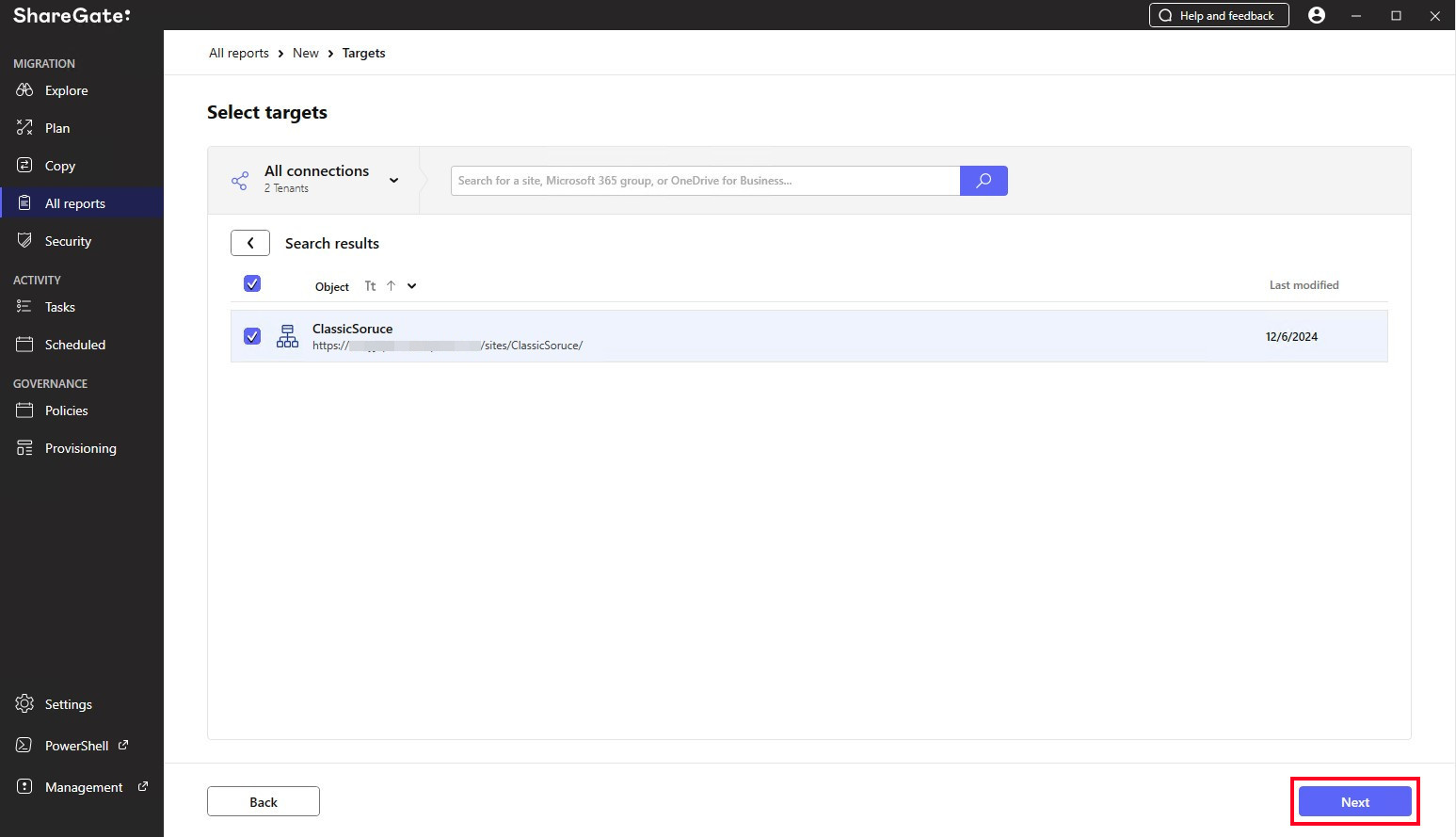The height and width of the screenshot is (837, 1456).
Task: Click the Next button
Action: coord(1354,802)
